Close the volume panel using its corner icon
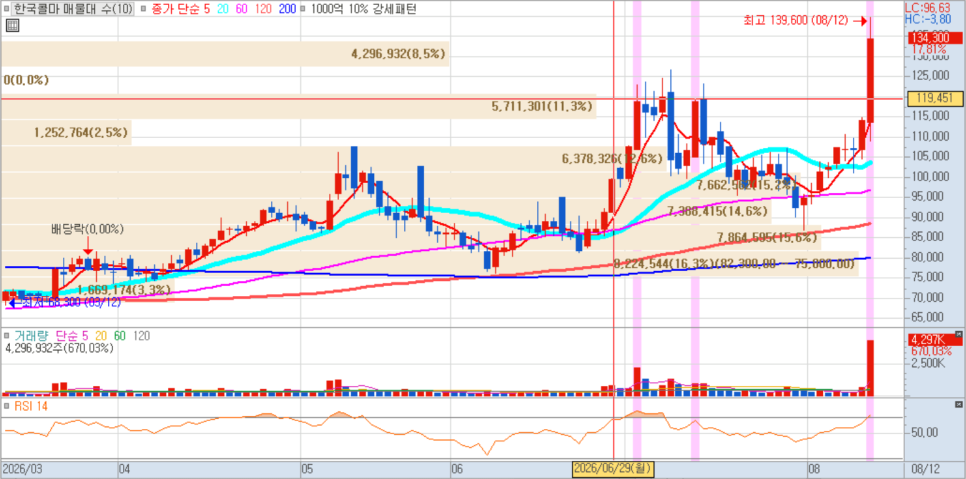Screen dimensions: 966x479 [x=958, y=334]
